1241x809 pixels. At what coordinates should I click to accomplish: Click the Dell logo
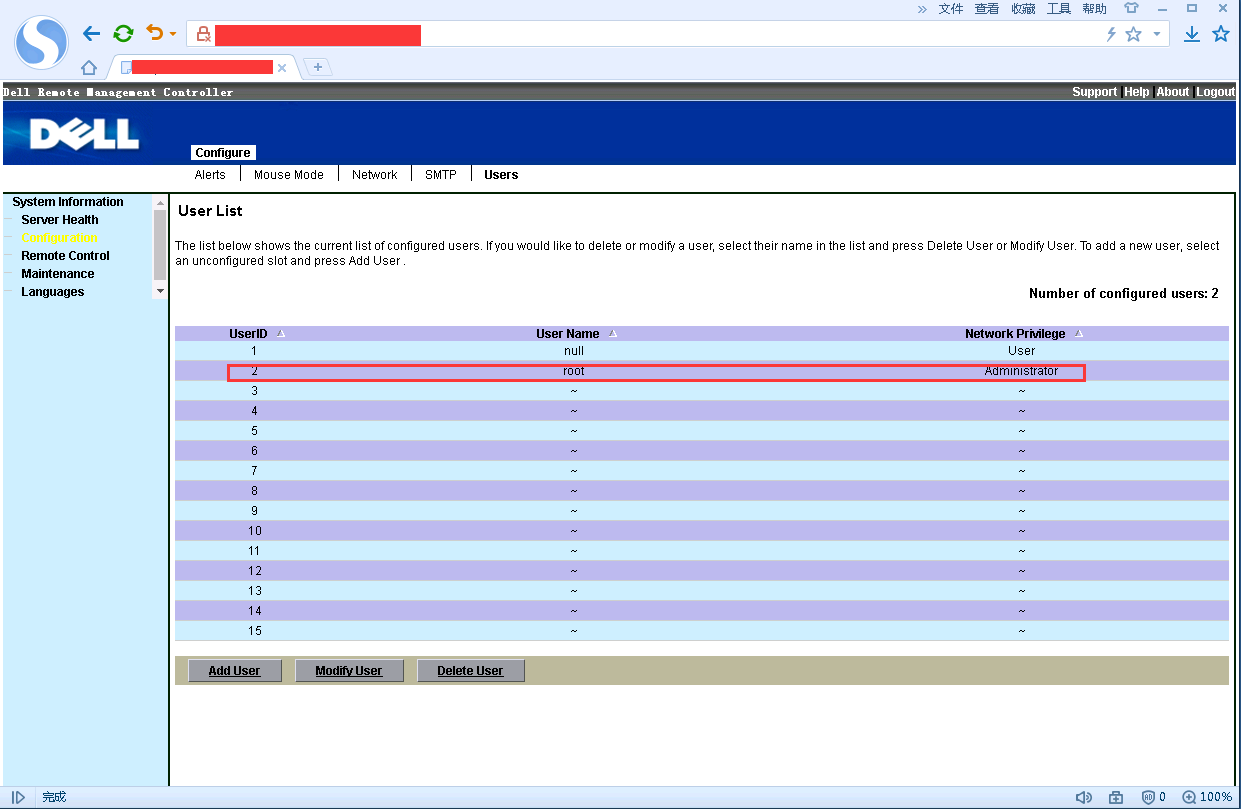click(84, 135)
